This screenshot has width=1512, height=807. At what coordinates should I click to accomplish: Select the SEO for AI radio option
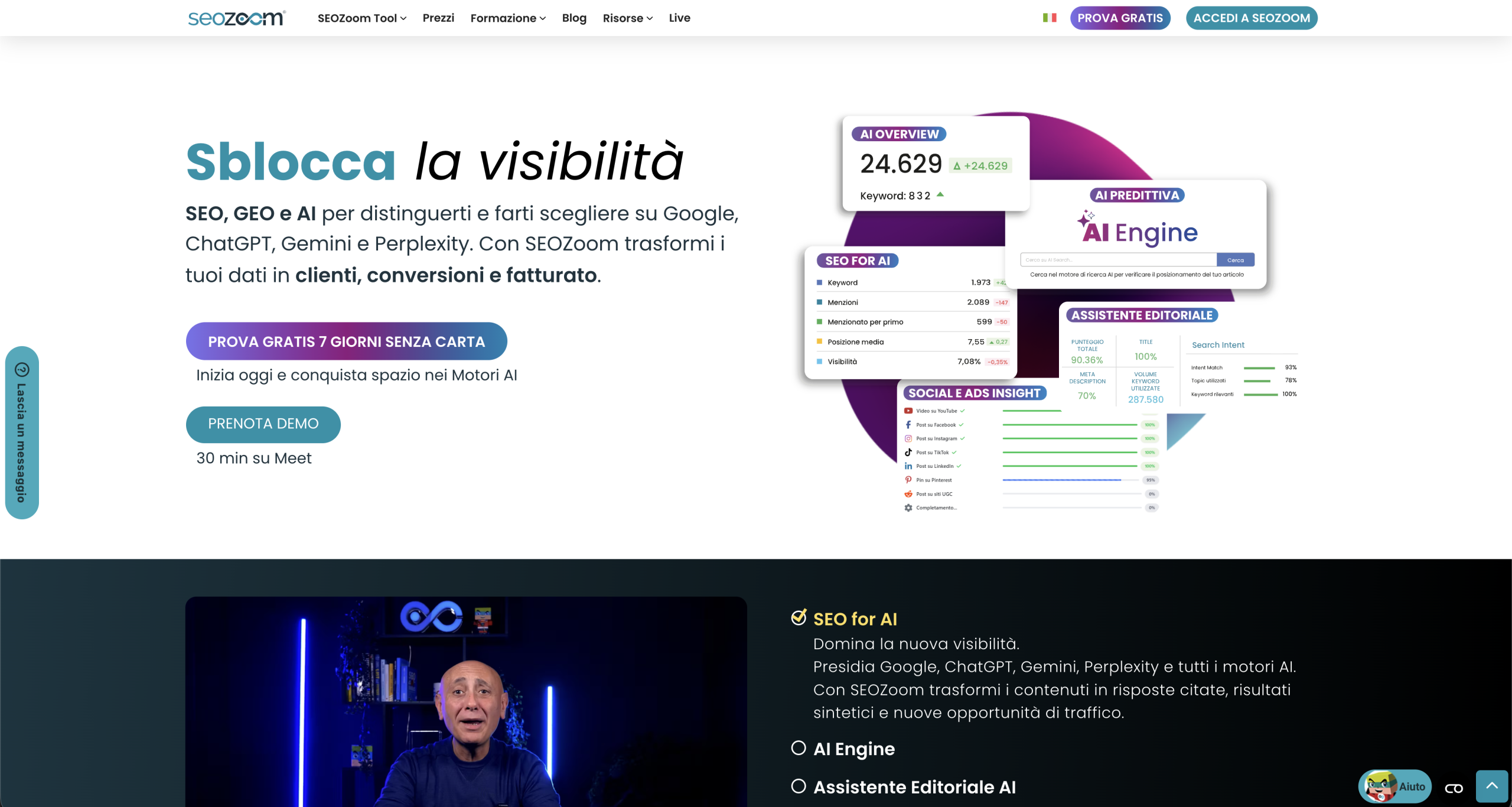799,618
